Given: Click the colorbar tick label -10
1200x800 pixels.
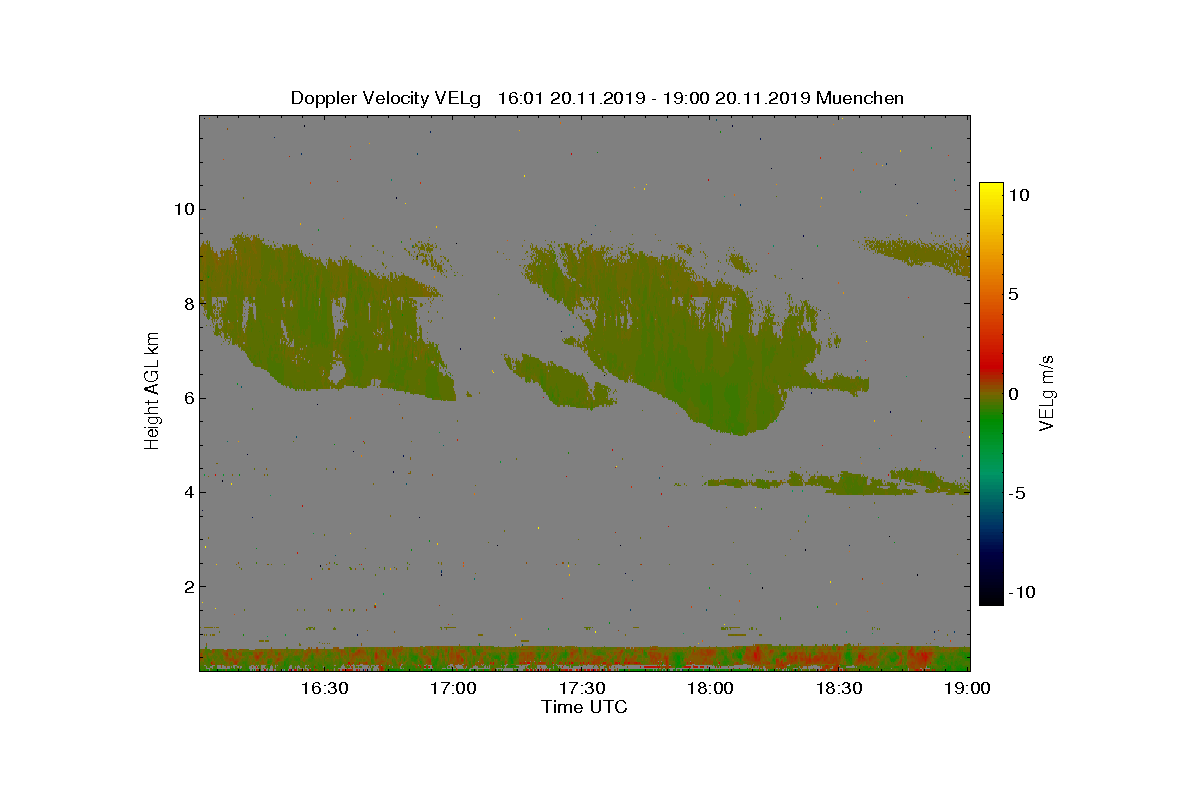Looking at the screenshot, I should click(x=1020, y=592).
